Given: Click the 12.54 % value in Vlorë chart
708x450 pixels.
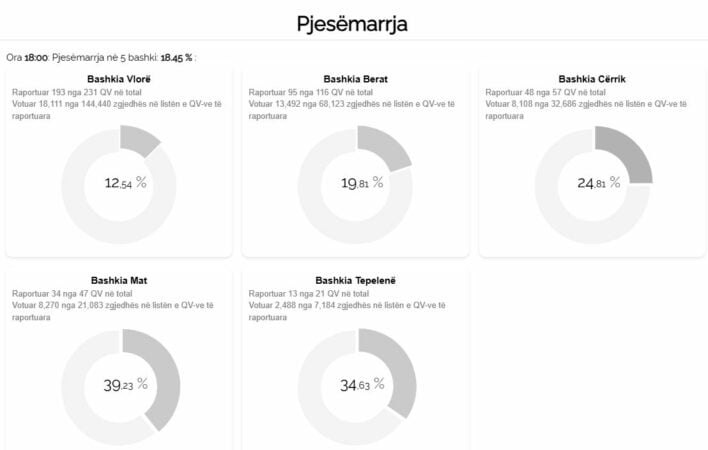Looking at the screenshot, I should pos(125,183).
